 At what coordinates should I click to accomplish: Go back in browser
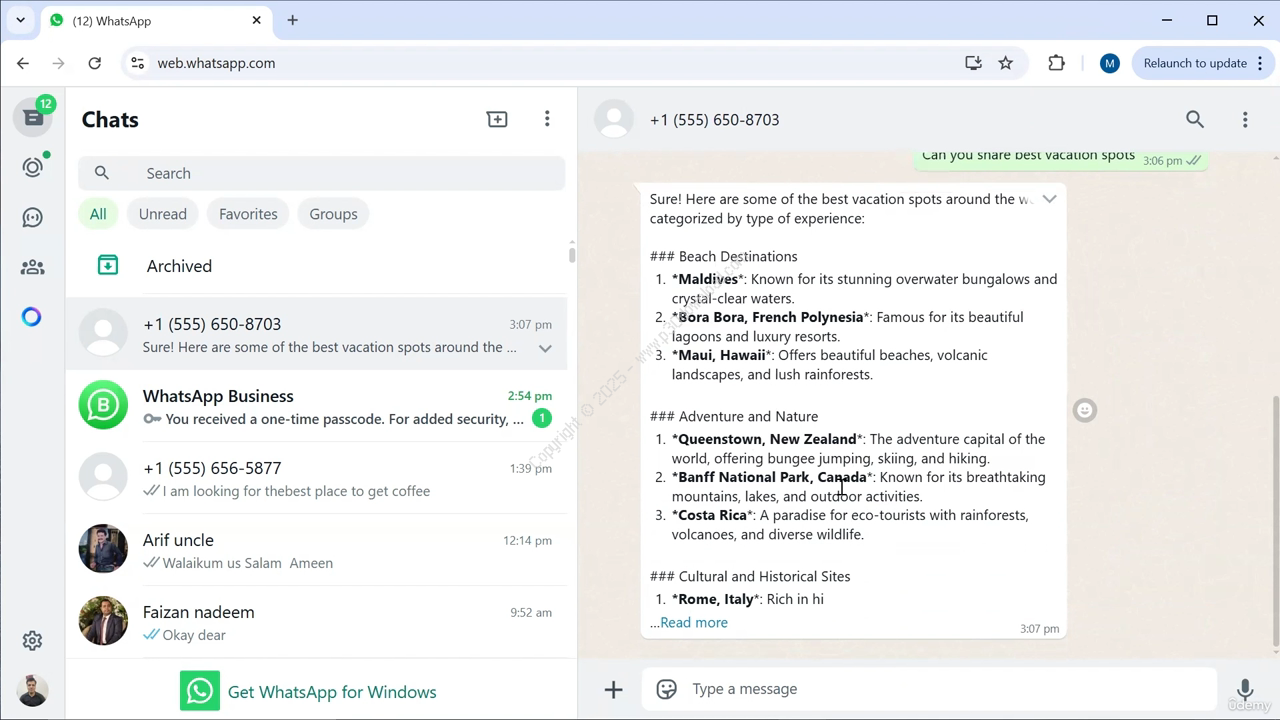pyautogui.click(x=23, y=63)
